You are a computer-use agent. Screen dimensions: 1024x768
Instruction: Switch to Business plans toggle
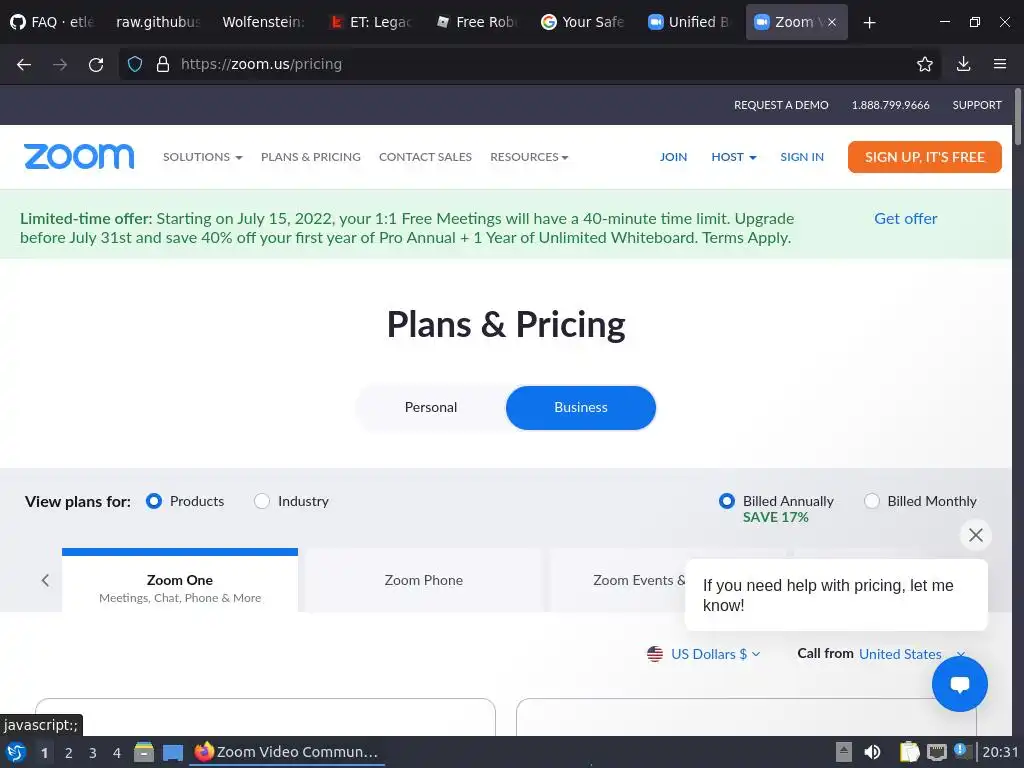(x=581, y=408)
